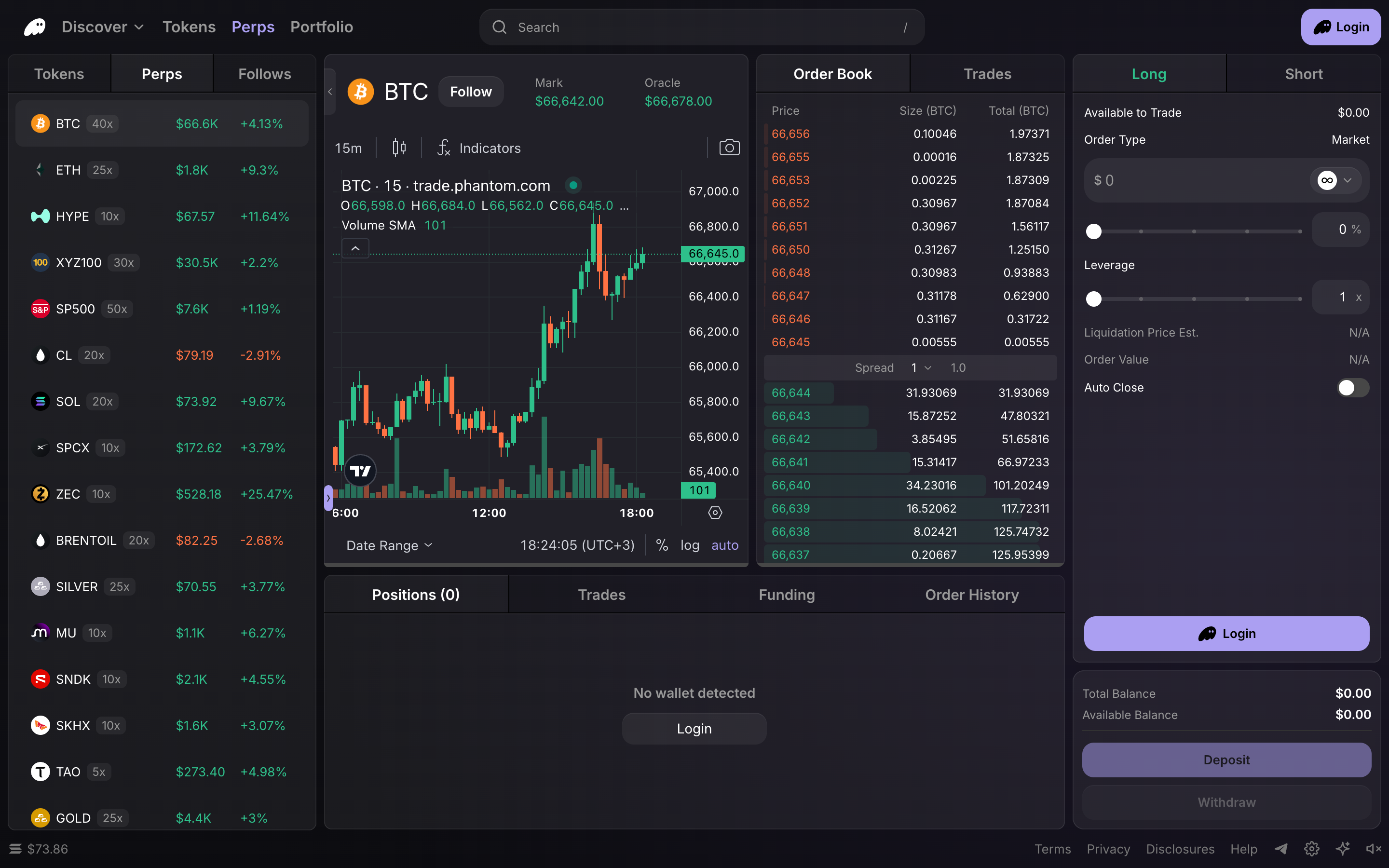Open the chart type candlestick icon
Viewport: 1389px width, 868px height.
(399, 148)
